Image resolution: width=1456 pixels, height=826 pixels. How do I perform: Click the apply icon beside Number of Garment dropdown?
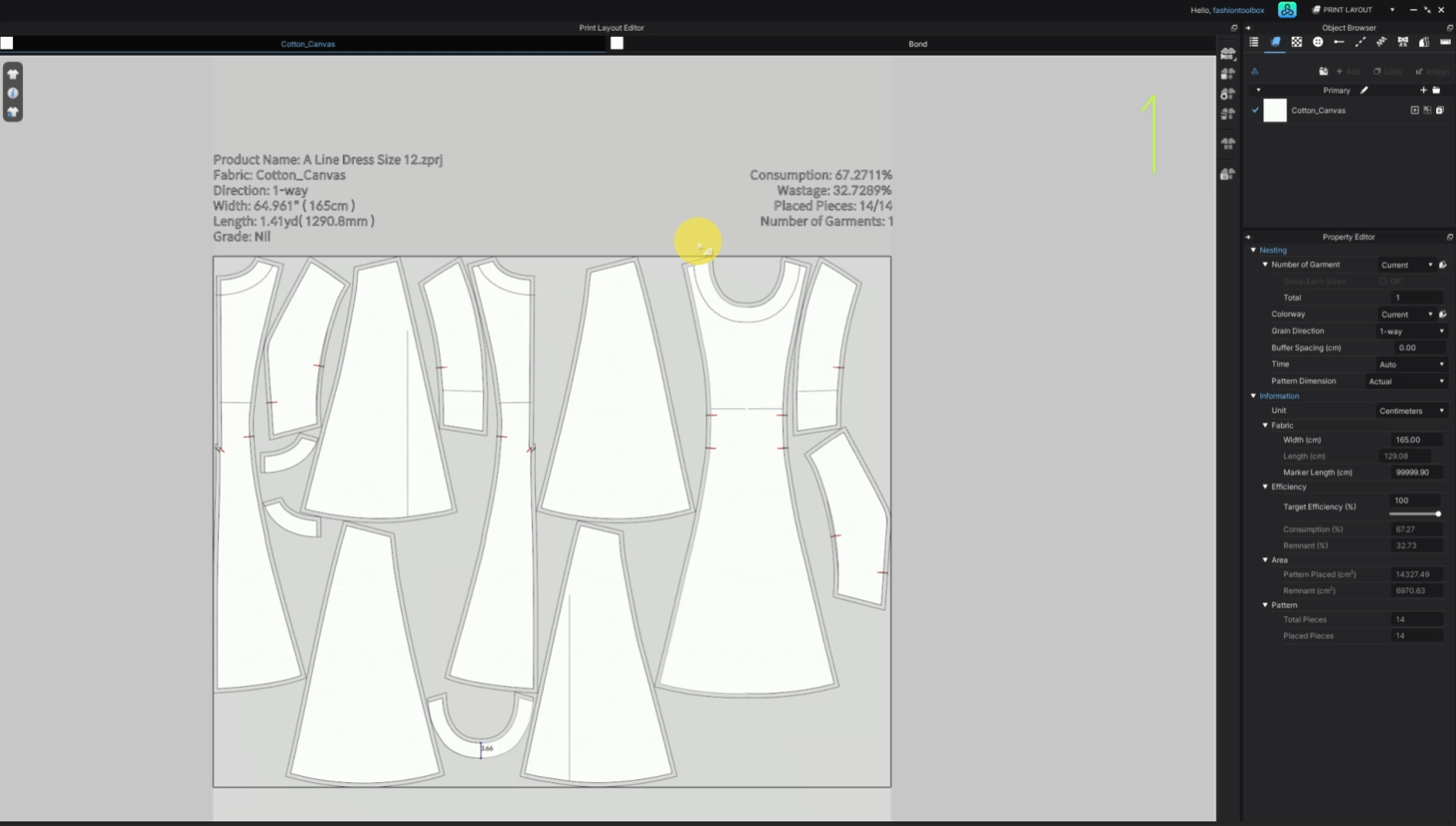point(1443,264)
